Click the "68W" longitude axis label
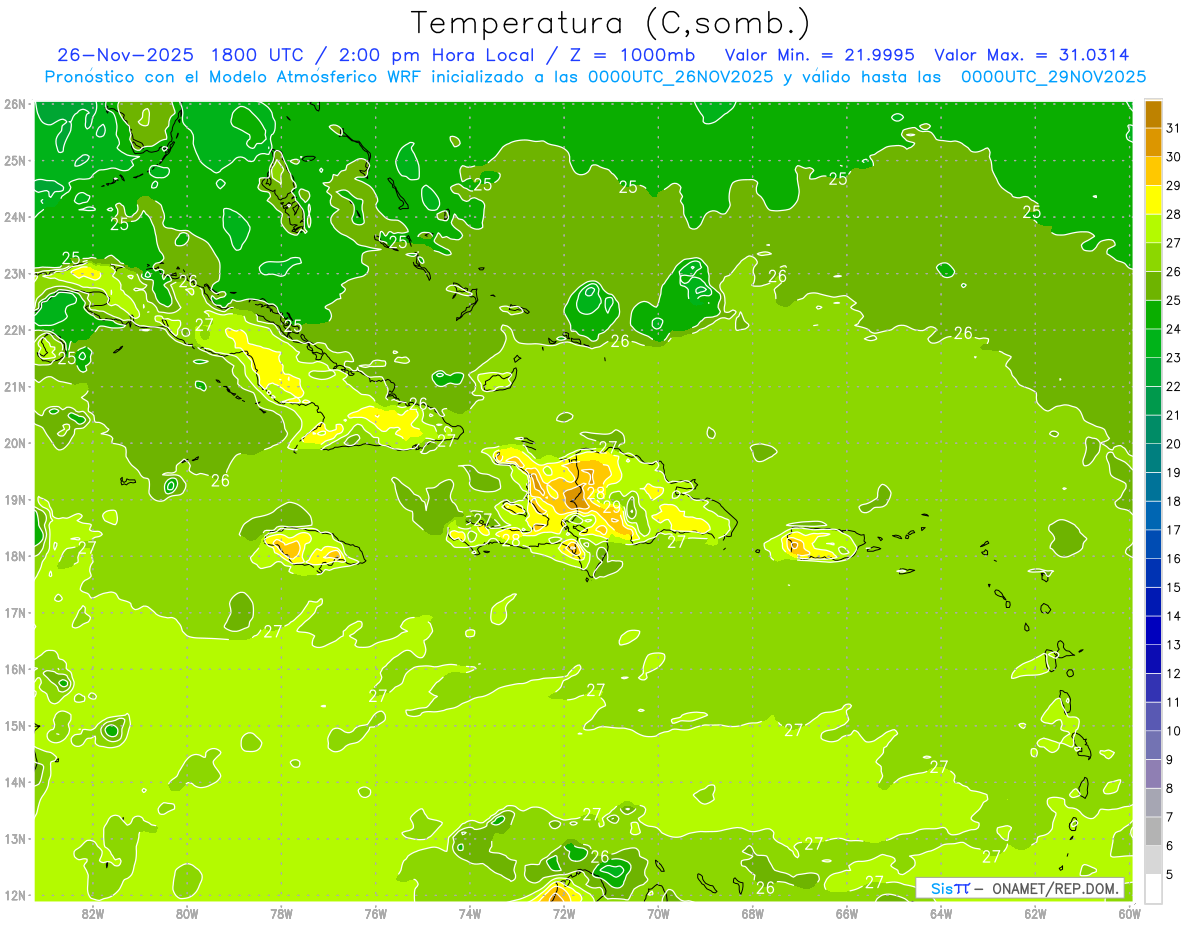 (x=753, y=913)
